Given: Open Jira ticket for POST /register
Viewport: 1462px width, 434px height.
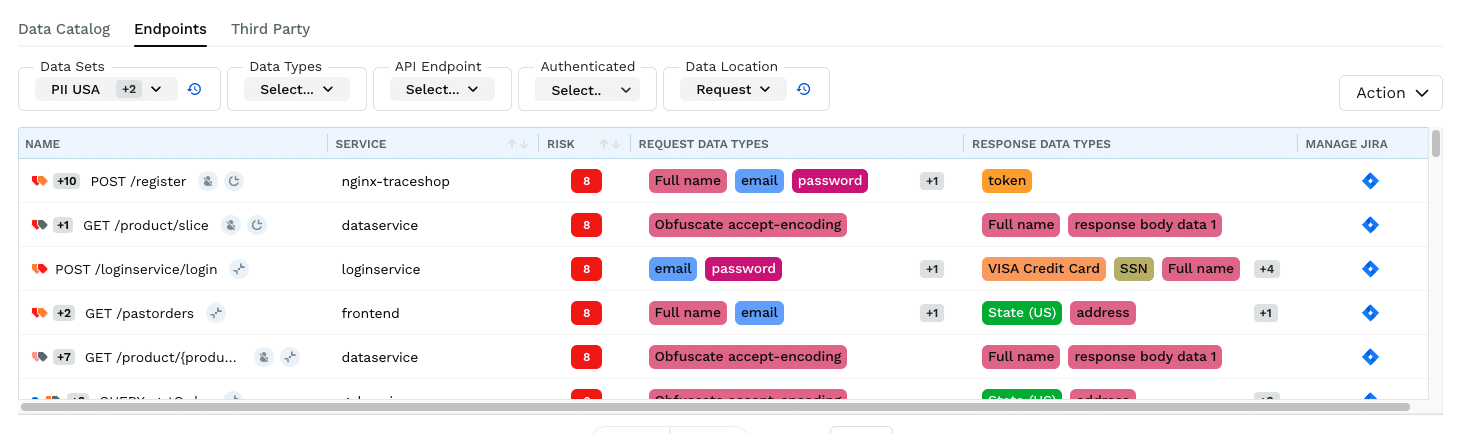Looking at the screenshot, I should coord(1370,181).
